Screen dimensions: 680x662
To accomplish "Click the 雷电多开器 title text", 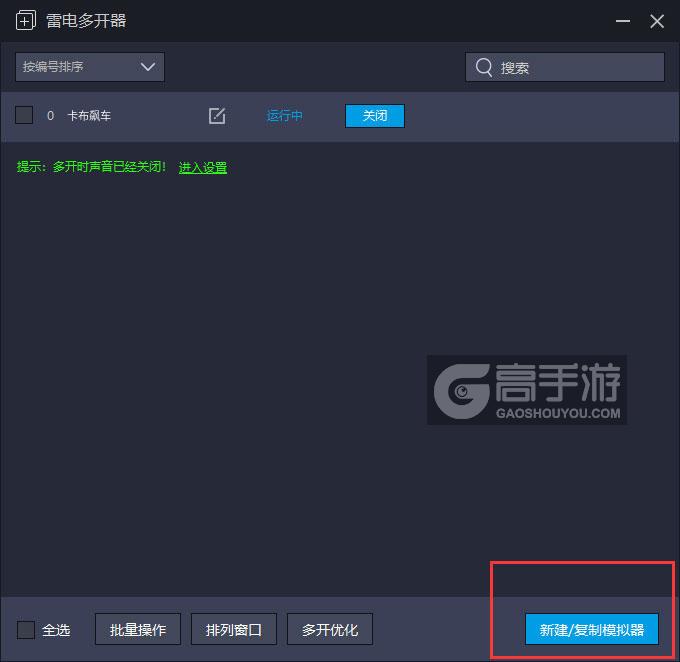I will (86, 21).
